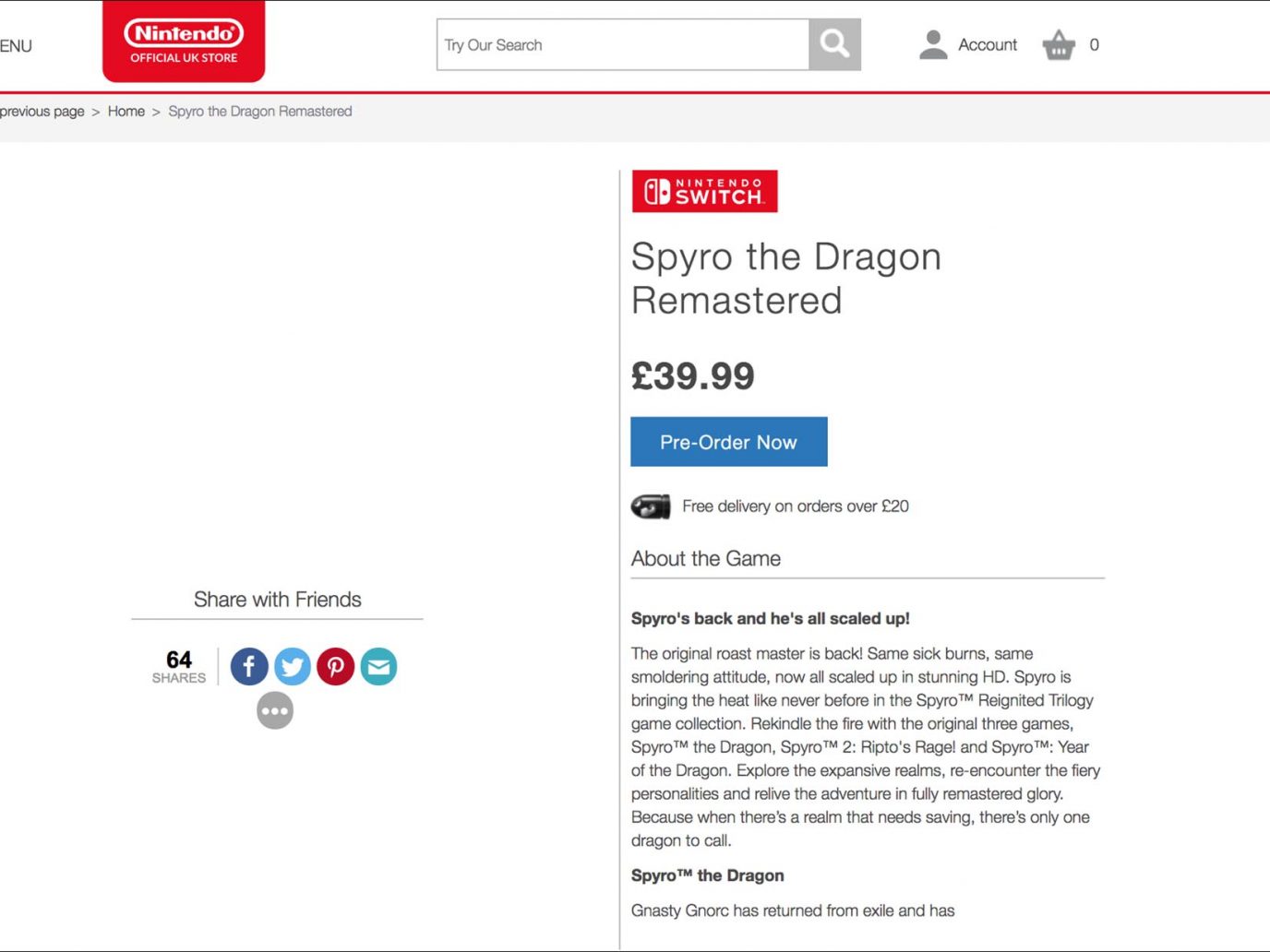Click the basket item count 0
Viewport: 1270px width, 952px height.
coord(1094,44)
